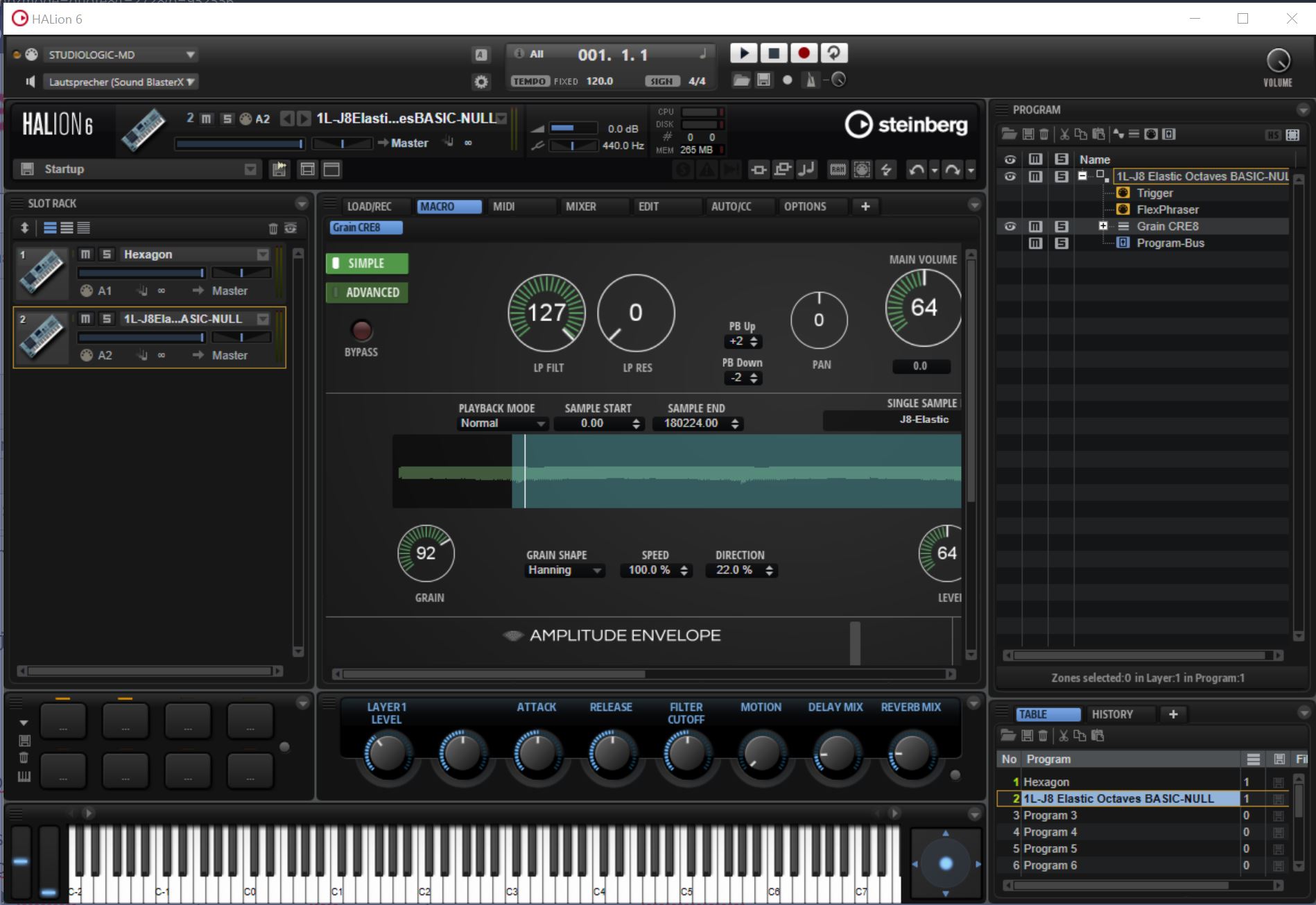This screenshot has height=905, width=1316.
Task: Toggle visibility eye for 1L-J8 Elastic Octaves program
Action: tap(1010, 176)
